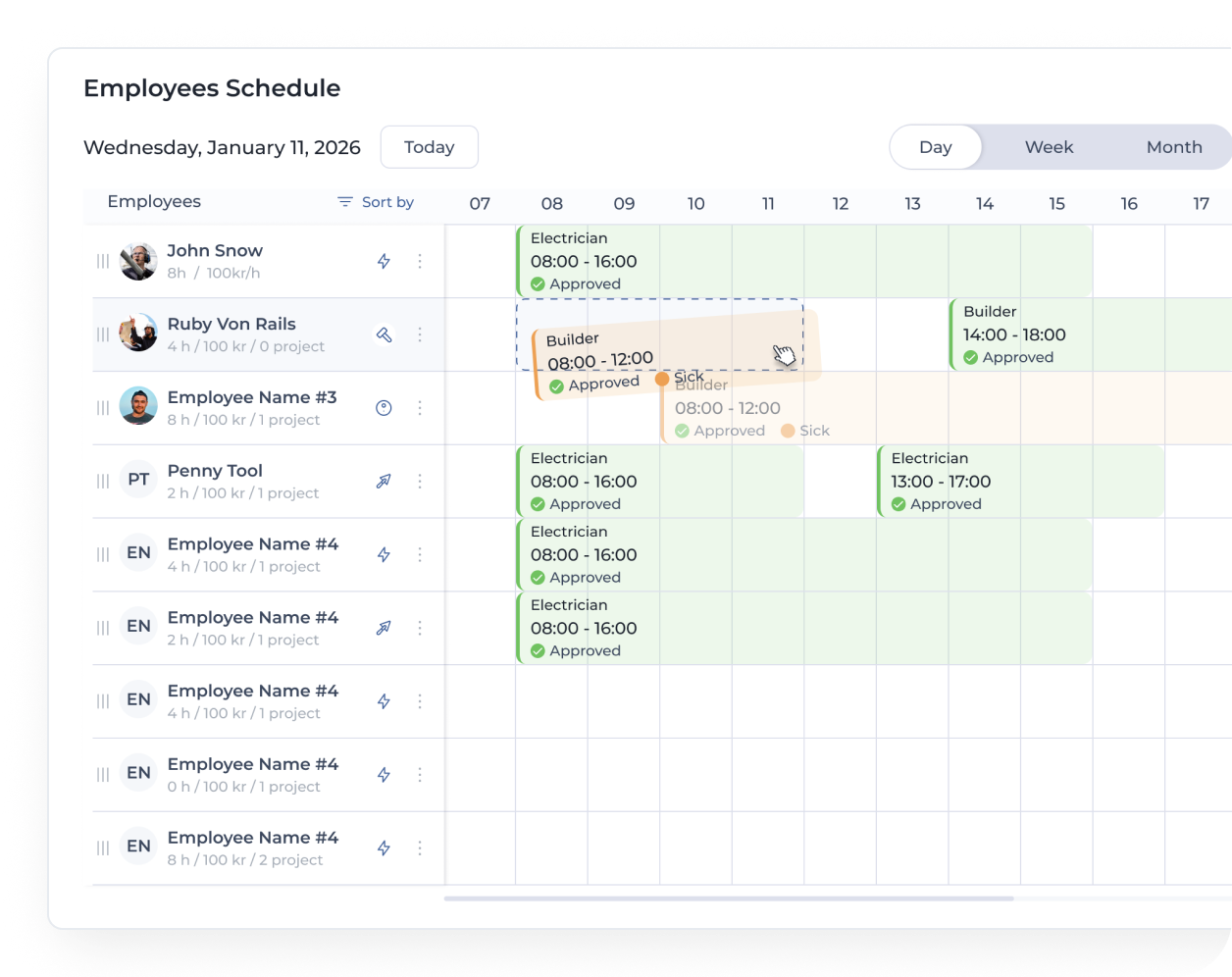Click the date Wednesday, January 11, 2026
The image size is (1232, 977).
point(222,147)
